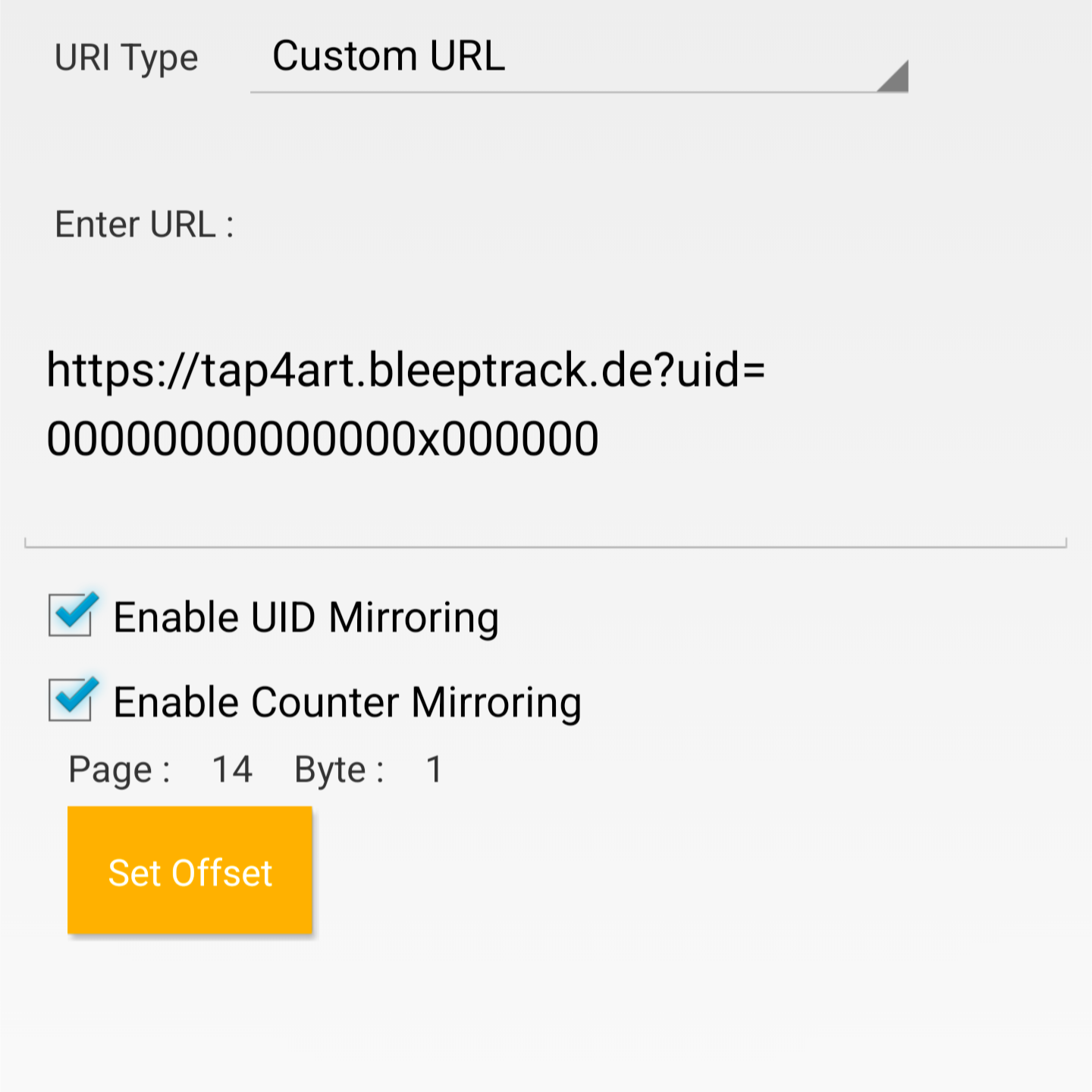Uncheck the Enable UID Mirroring checkbox
Image resolution: width=1092 pixels, height=1092 pixels.
[x=72, y=614]
